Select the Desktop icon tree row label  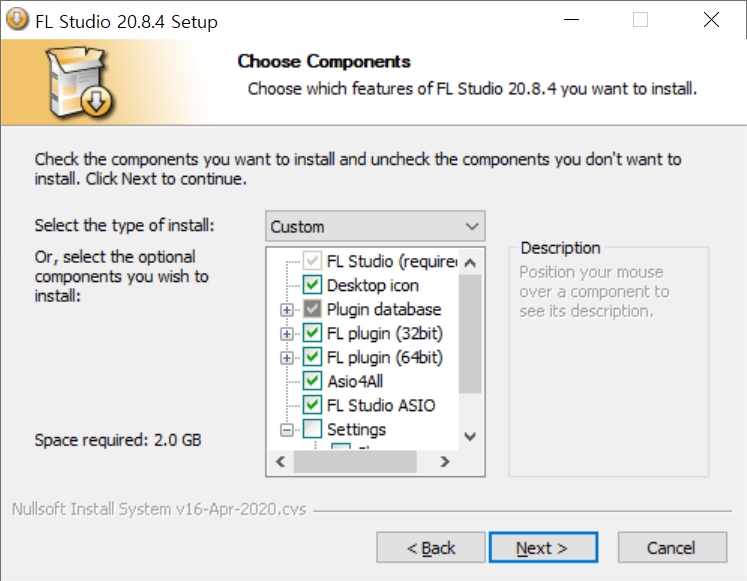pos(373,285)
